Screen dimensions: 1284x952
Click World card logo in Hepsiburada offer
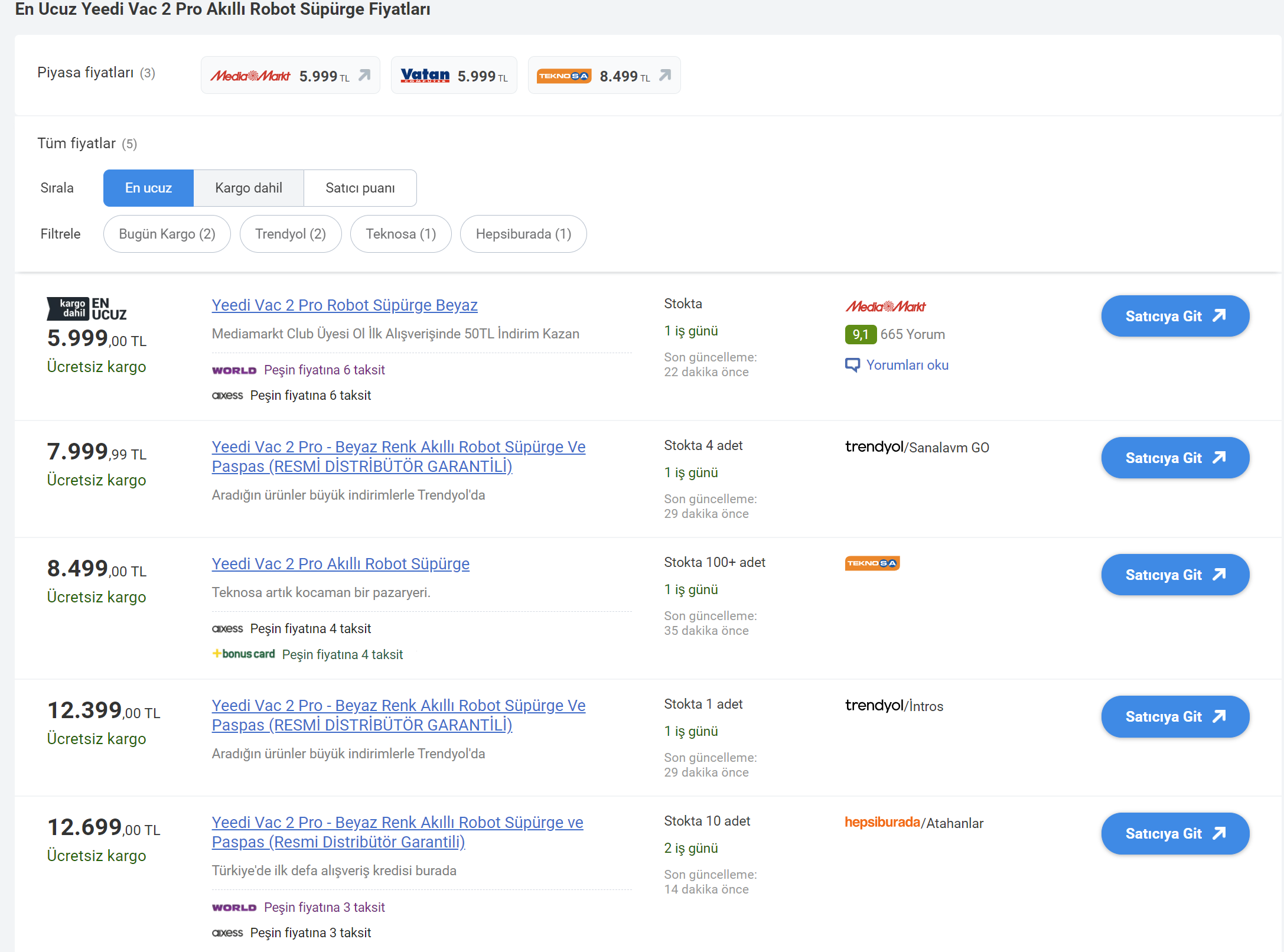[x=234, y=908]
